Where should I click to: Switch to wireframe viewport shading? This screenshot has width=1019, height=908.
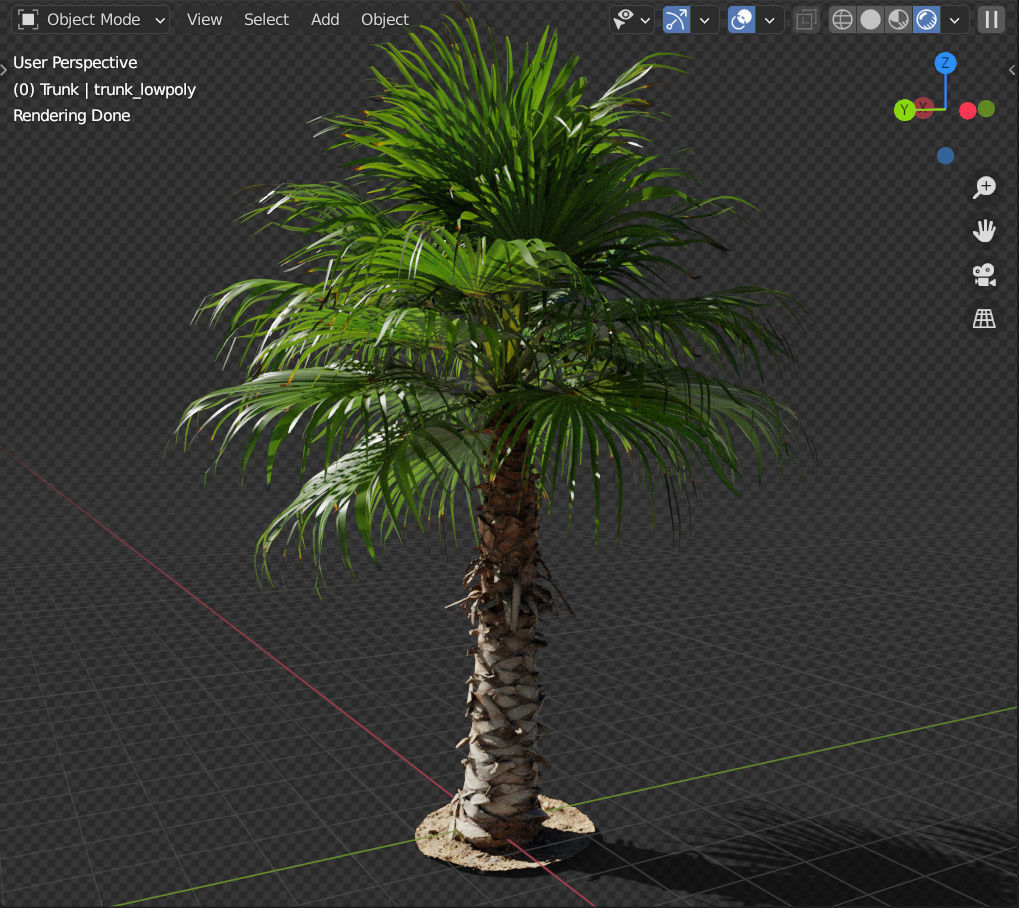point(842,19)
